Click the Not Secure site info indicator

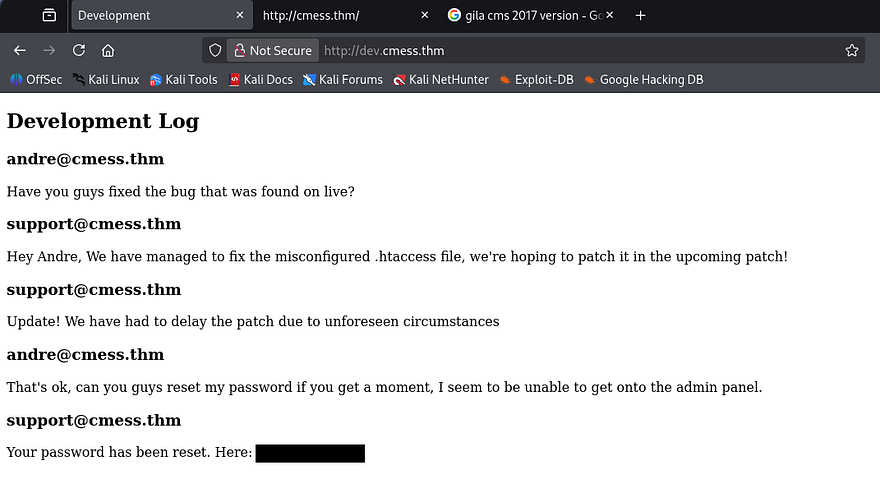[x=271, y=50]
